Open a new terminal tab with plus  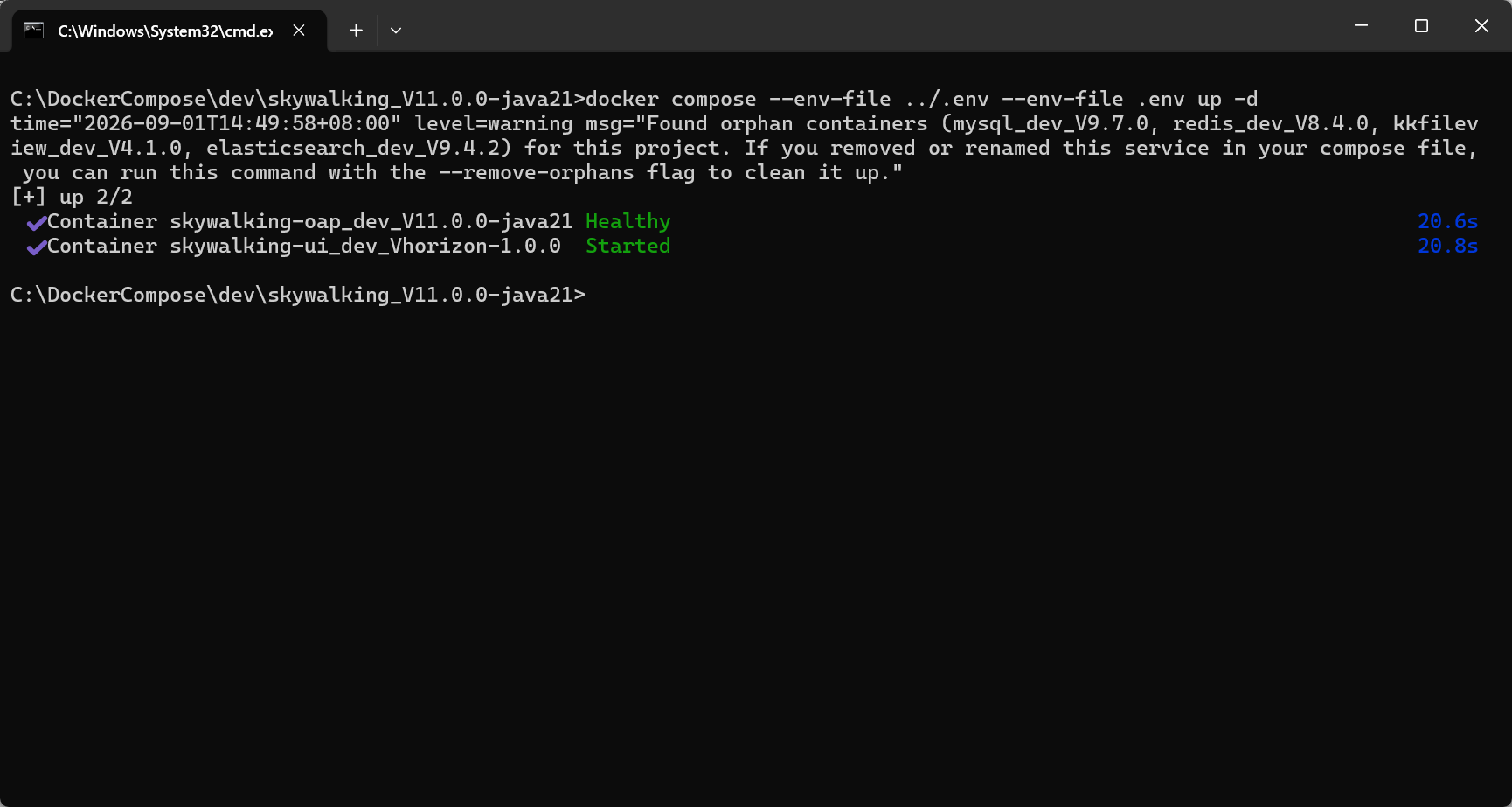[x=356, y=31]
